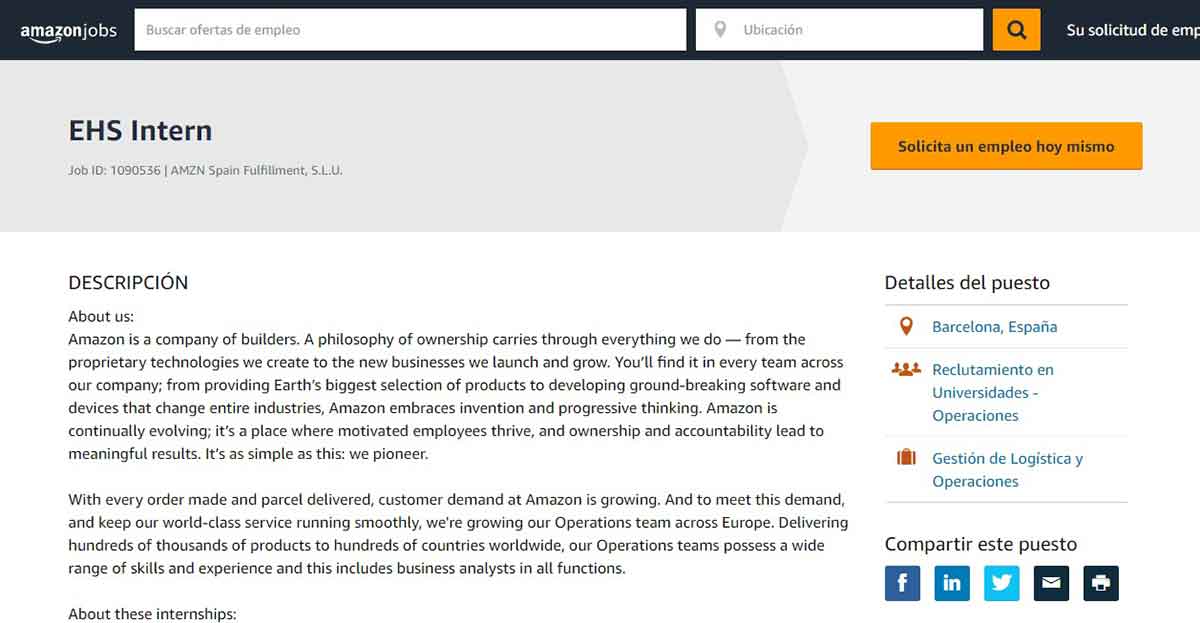Click the Detalles del puesto heading

[966, 282]
